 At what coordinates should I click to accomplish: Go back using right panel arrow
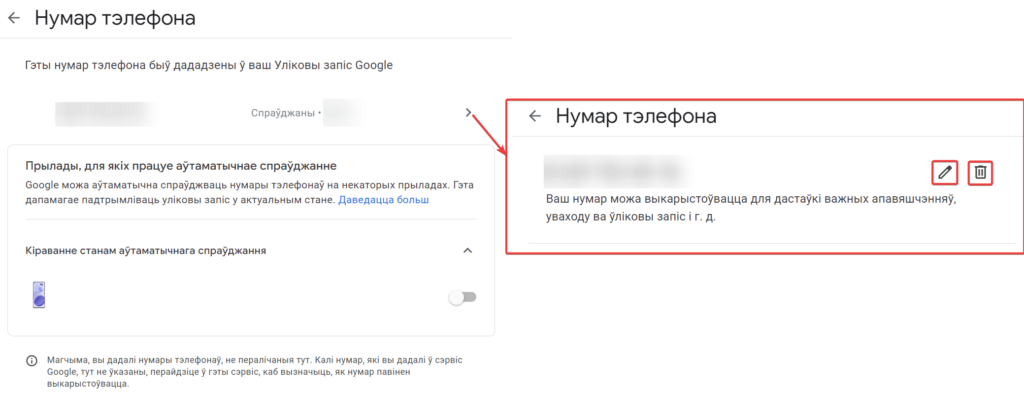click(536, 116)
